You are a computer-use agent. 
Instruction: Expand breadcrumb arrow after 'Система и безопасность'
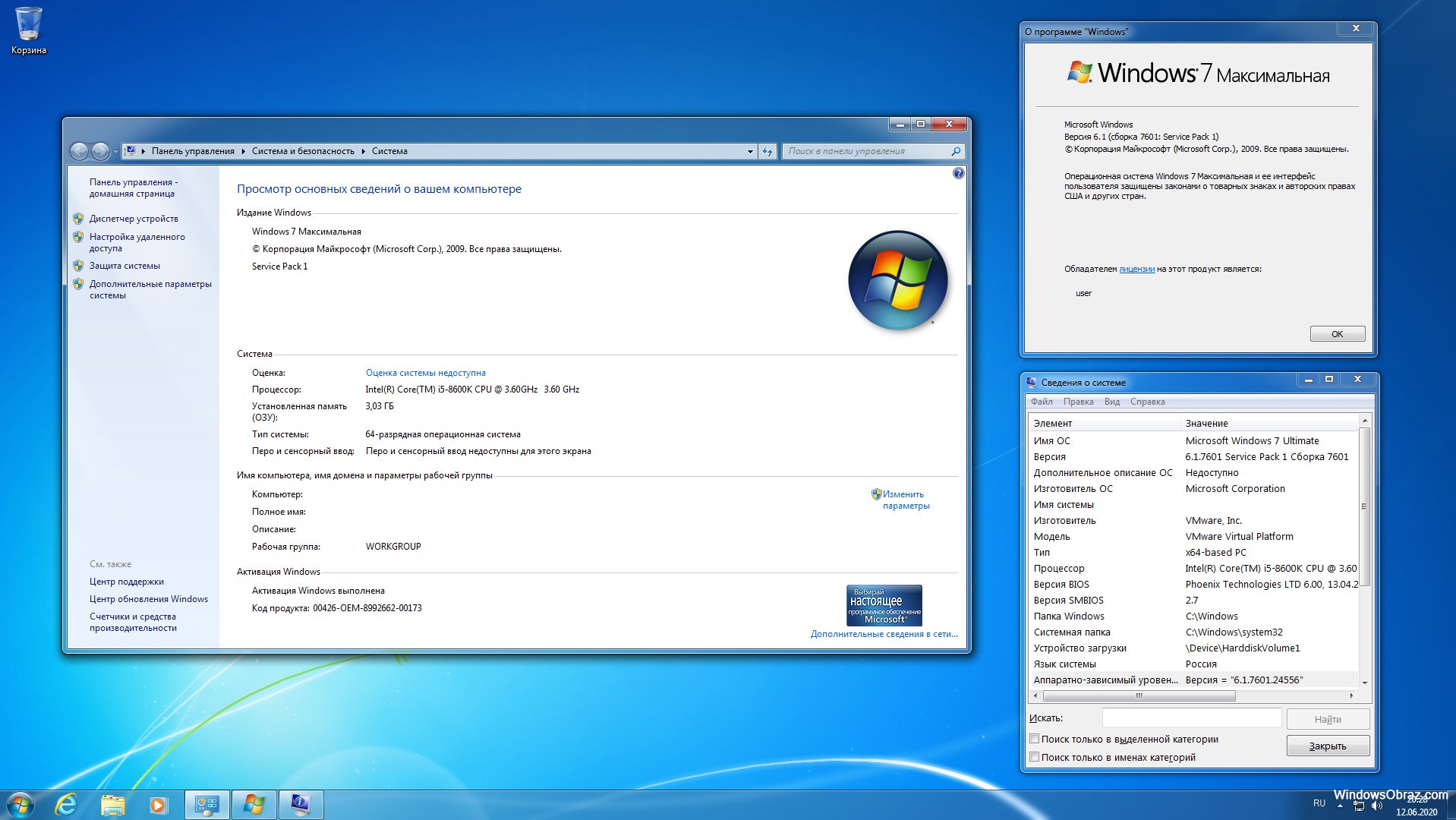point(363,151)
